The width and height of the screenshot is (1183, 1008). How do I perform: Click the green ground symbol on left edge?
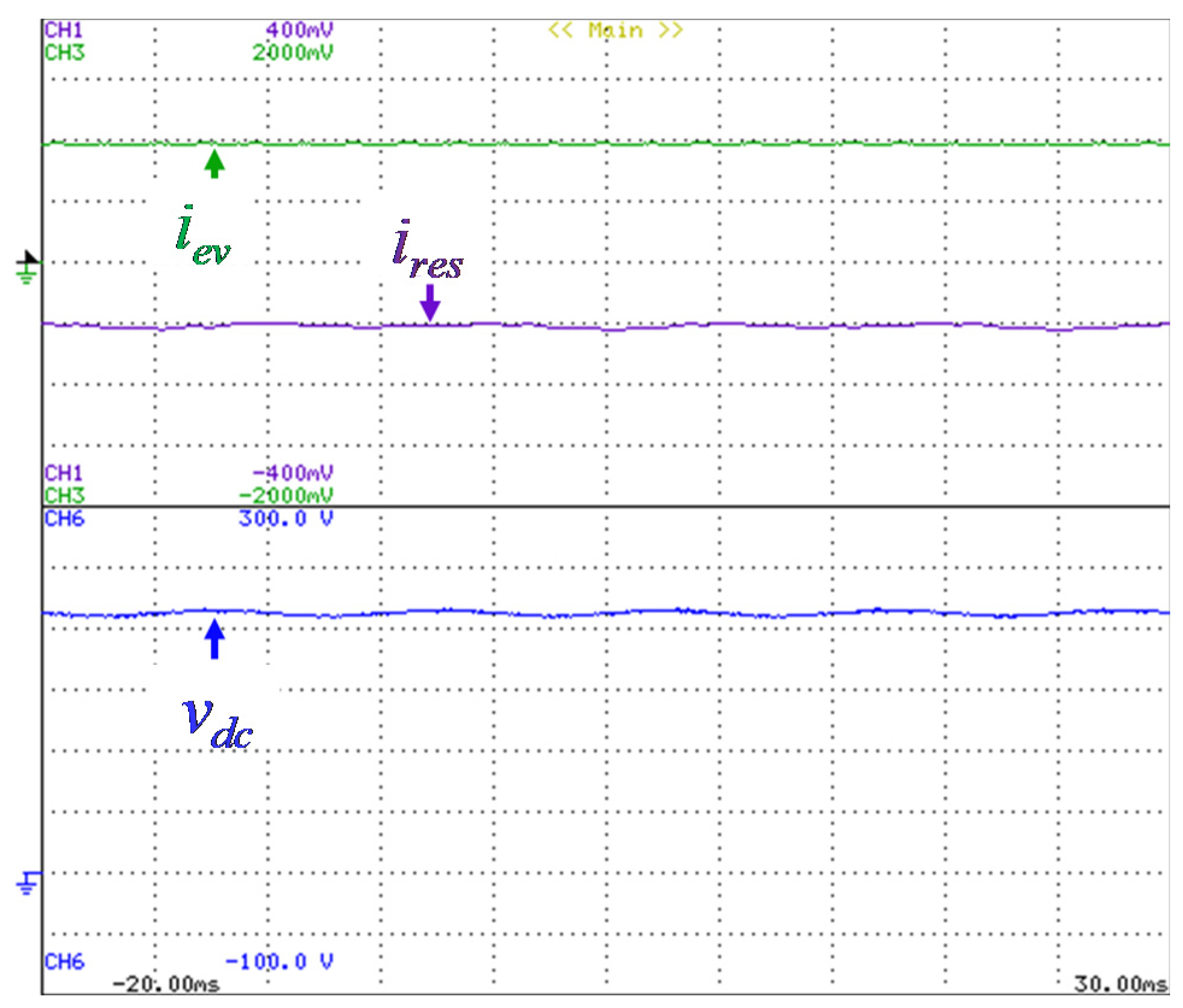pyautogui.click(x=27, y=277)
